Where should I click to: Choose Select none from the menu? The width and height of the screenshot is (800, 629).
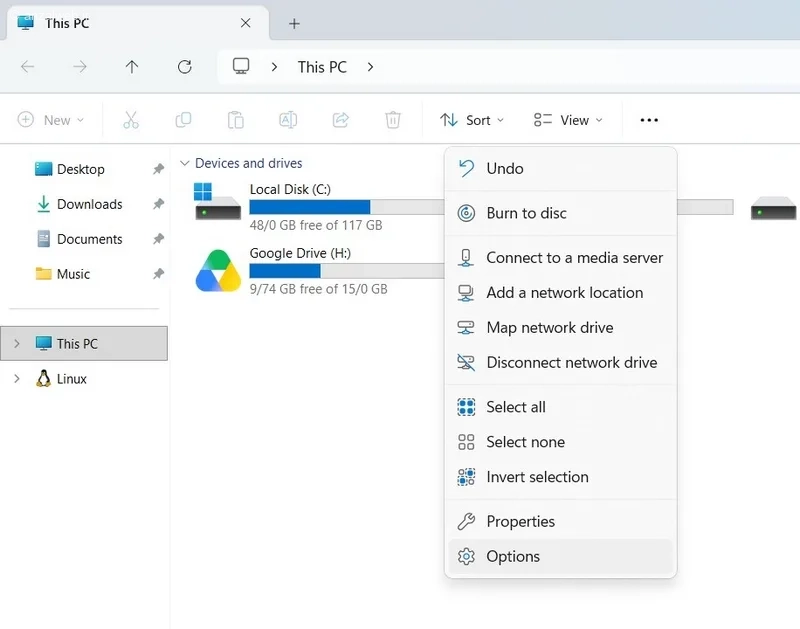point(561,442)
